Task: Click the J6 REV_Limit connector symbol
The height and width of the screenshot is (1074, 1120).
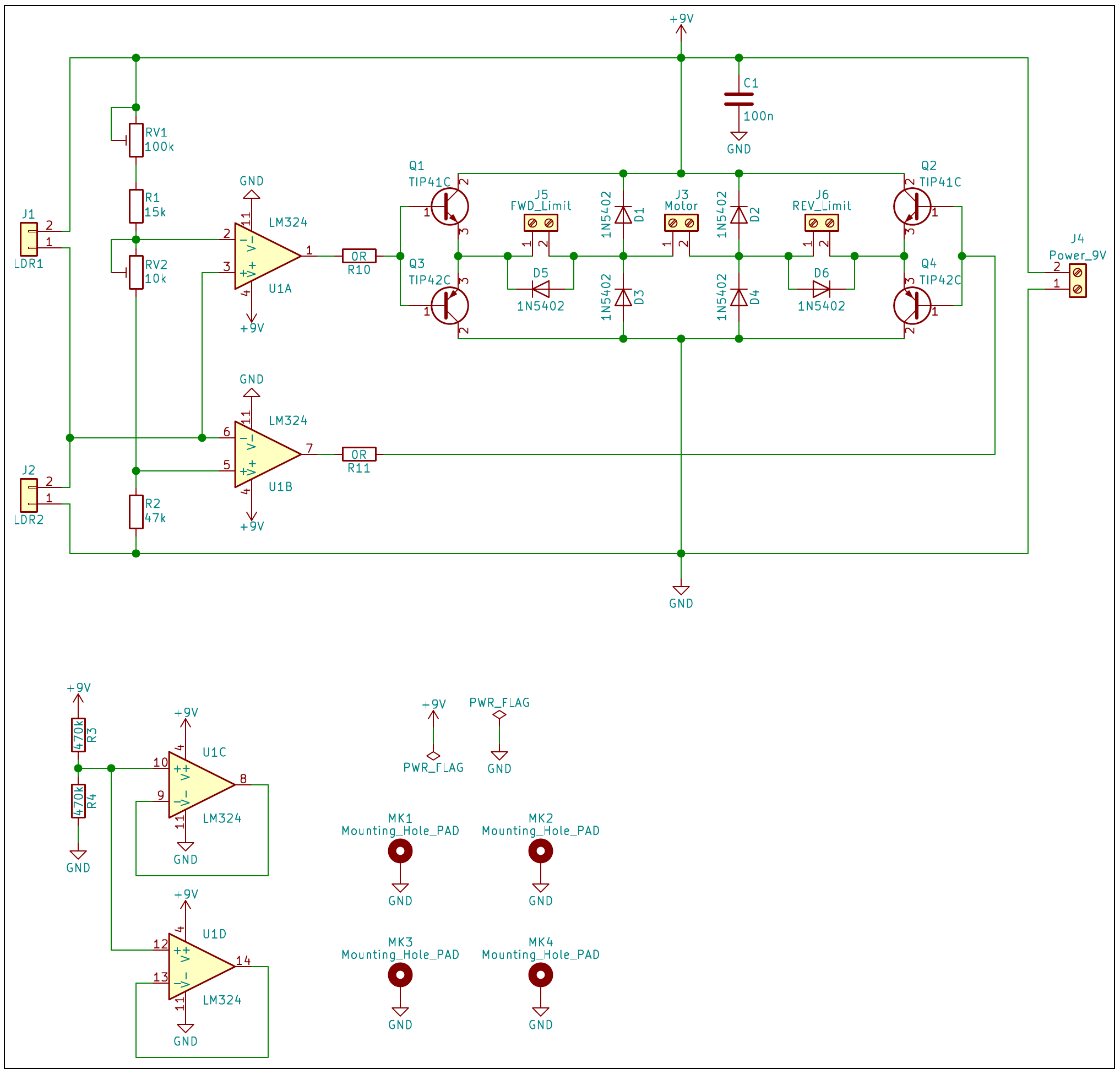Action: point(821,223)
